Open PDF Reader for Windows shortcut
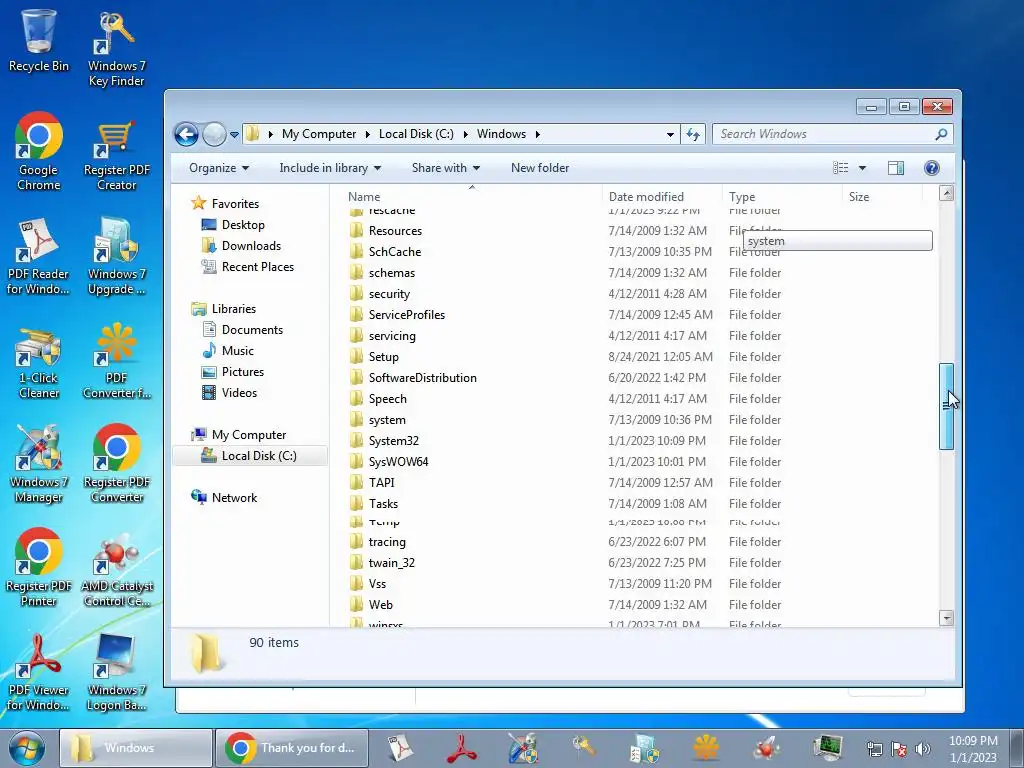The height and width of the screenshot is (768, 1024). click(38, 256)
